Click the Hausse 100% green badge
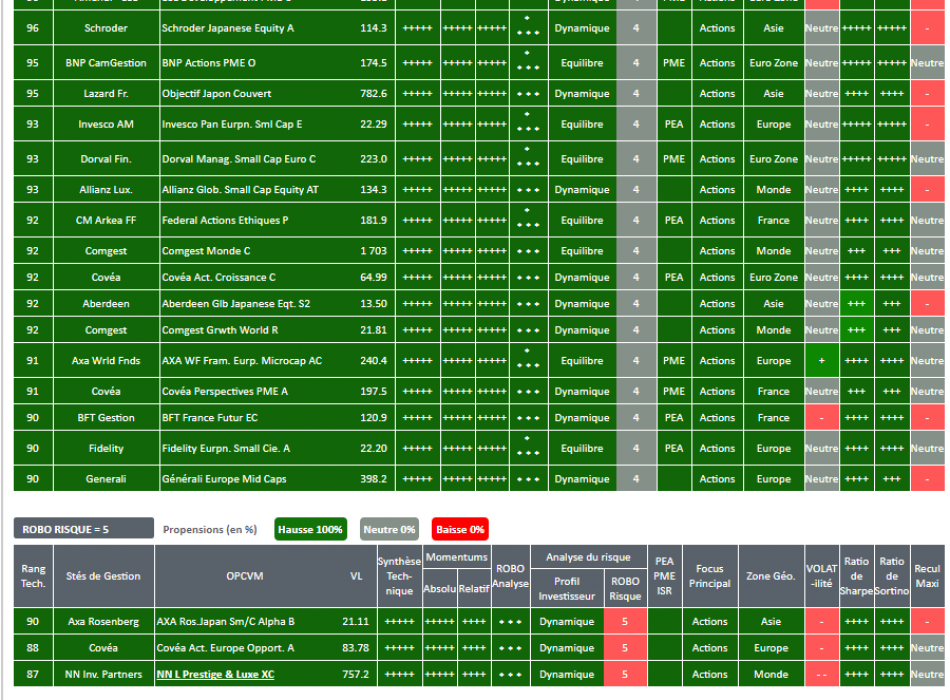Image resolution: width=950 pixels, height=700 pixels. [x=310, y=529]
